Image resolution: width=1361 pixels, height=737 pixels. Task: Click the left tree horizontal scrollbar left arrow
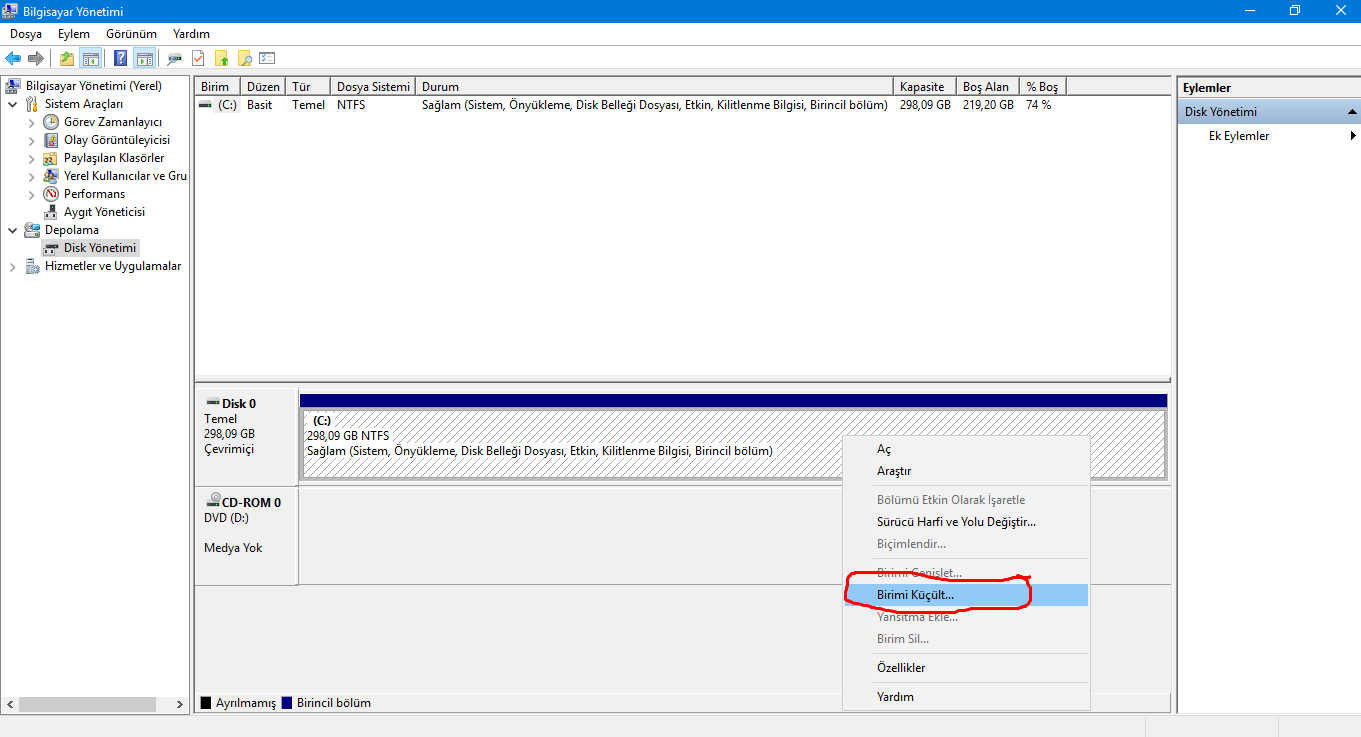coord(10,704)
